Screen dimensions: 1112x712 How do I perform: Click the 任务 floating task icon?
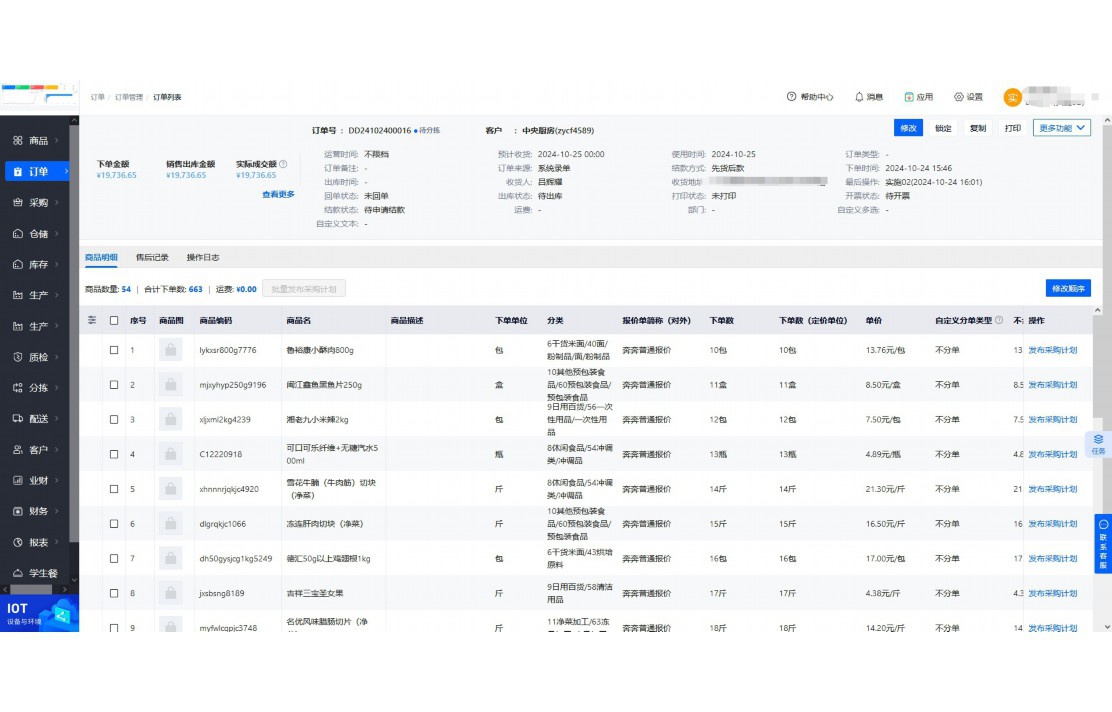point(1098,444)
